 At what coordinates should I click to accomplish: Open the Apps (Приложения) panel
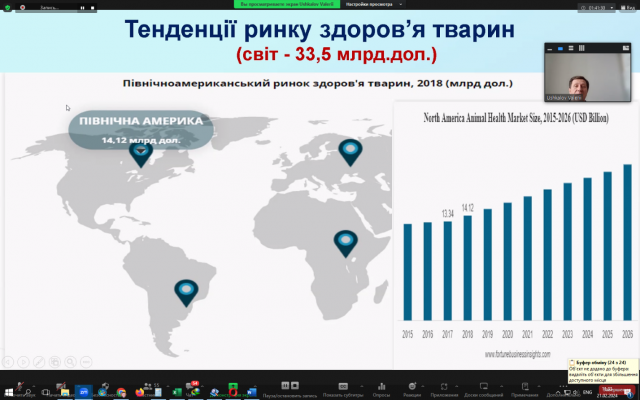click(445, 386)
